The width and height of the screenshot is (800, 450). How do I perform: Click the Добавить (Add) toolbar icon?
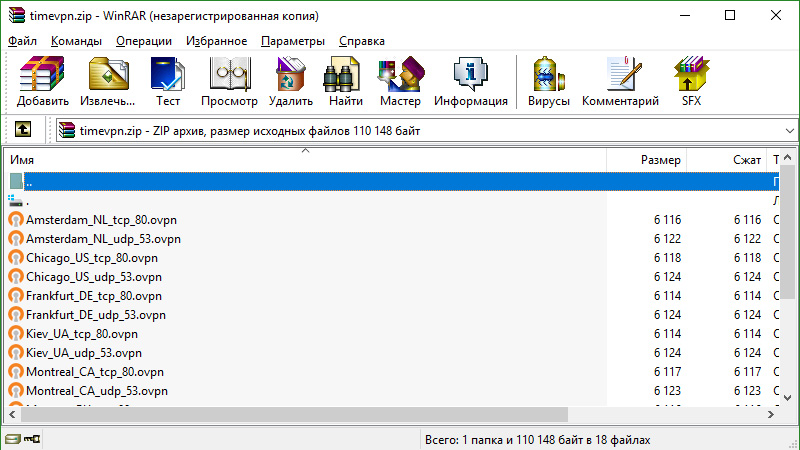coord(43,81)
